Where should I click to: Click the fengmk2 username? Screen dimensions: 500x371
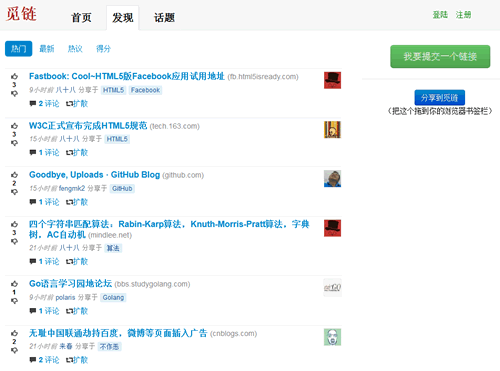(72, 188)
